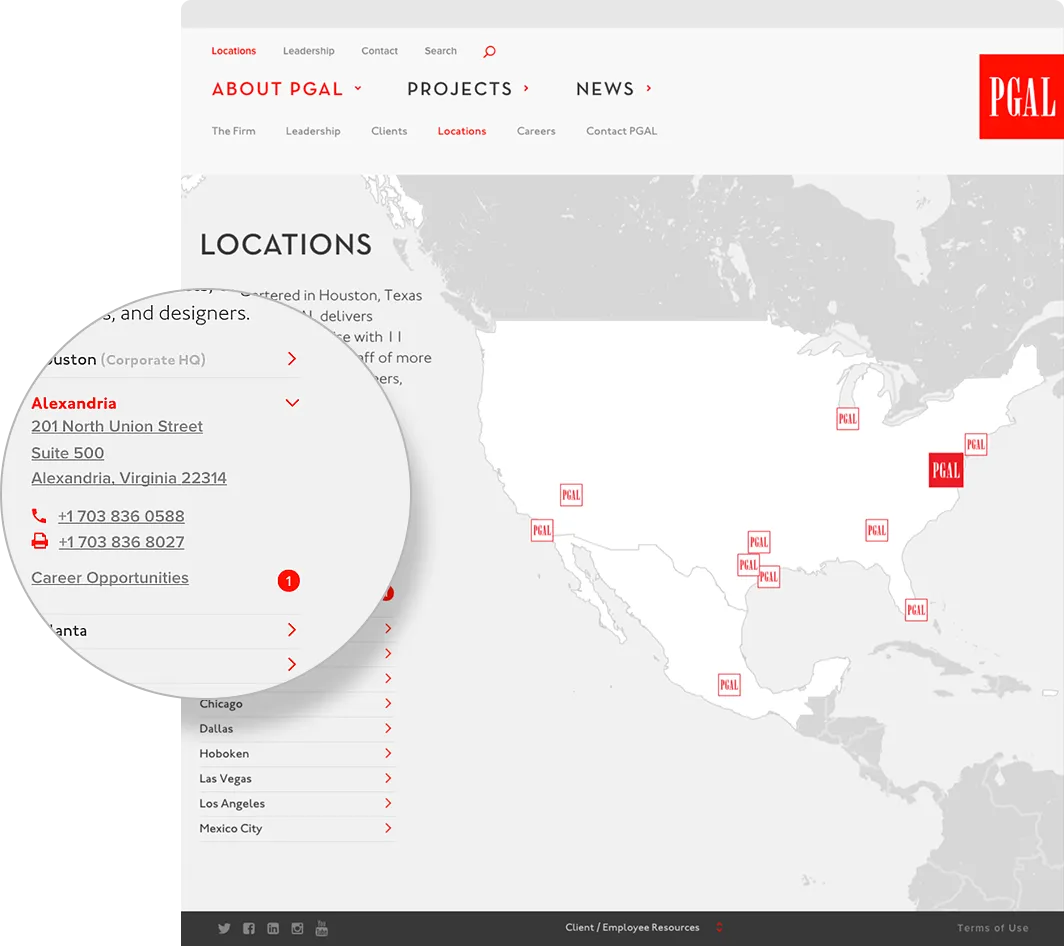Expand the Hoboken location row
The height and width of the screenshot is (946, 1064).
pyautogui.click(x=297, y=754)
